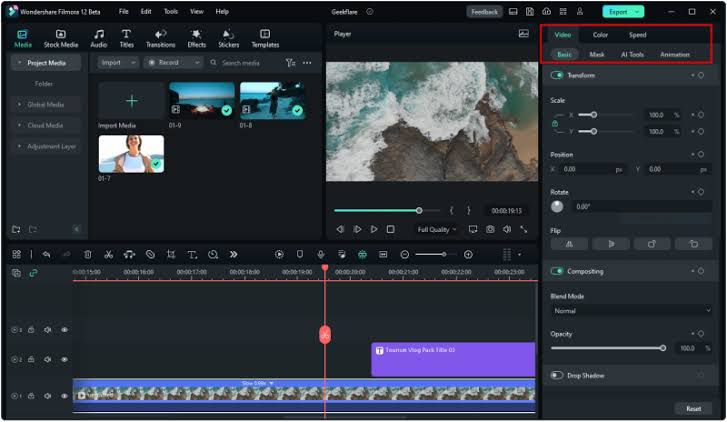Open the Audio library

[99, 38]
